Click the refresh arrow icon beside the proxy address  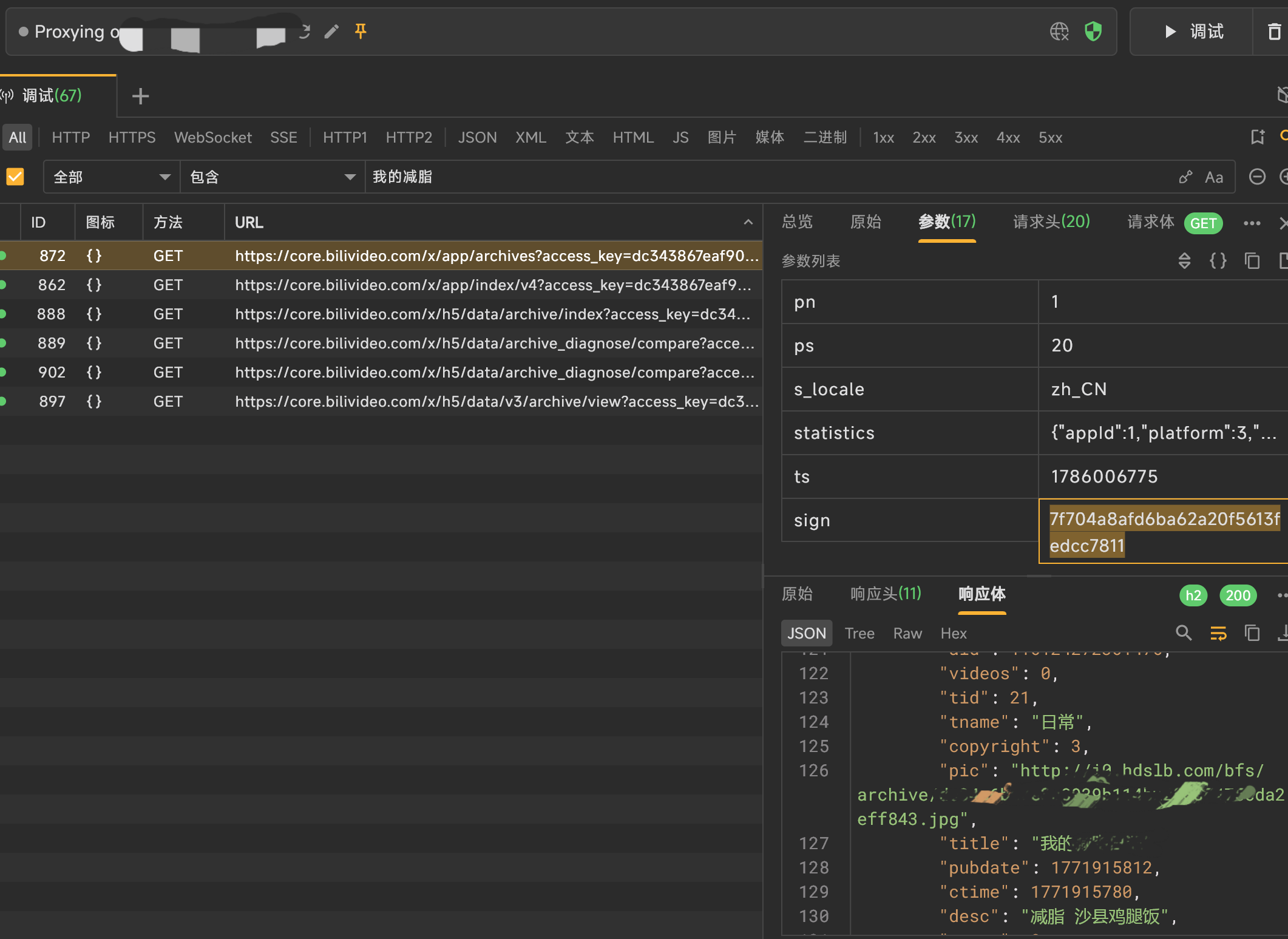tap(304, 31)
